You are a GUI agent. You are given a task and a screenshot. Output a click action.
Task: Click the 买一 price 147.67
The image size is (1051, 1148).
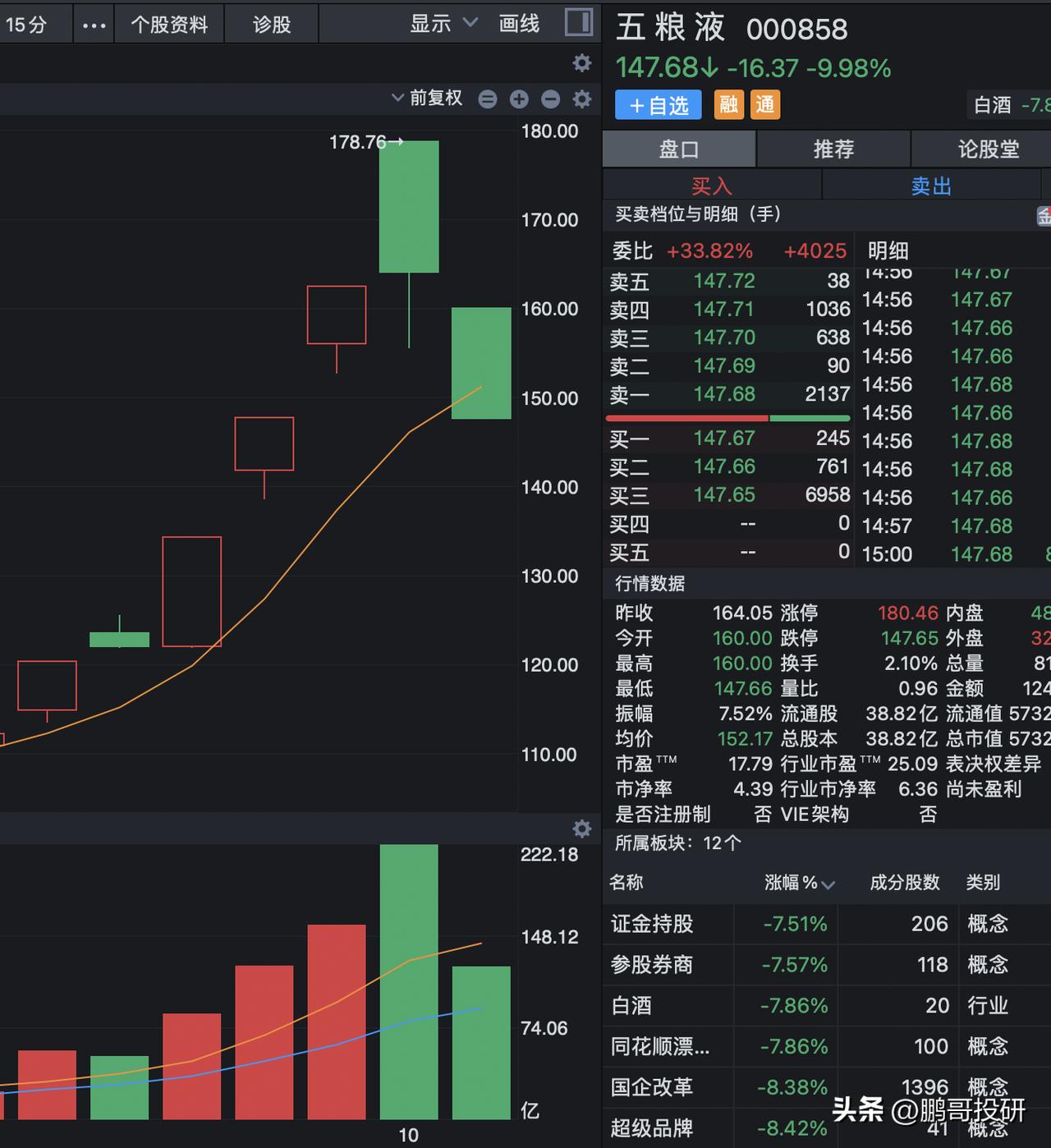pos(724,439)
